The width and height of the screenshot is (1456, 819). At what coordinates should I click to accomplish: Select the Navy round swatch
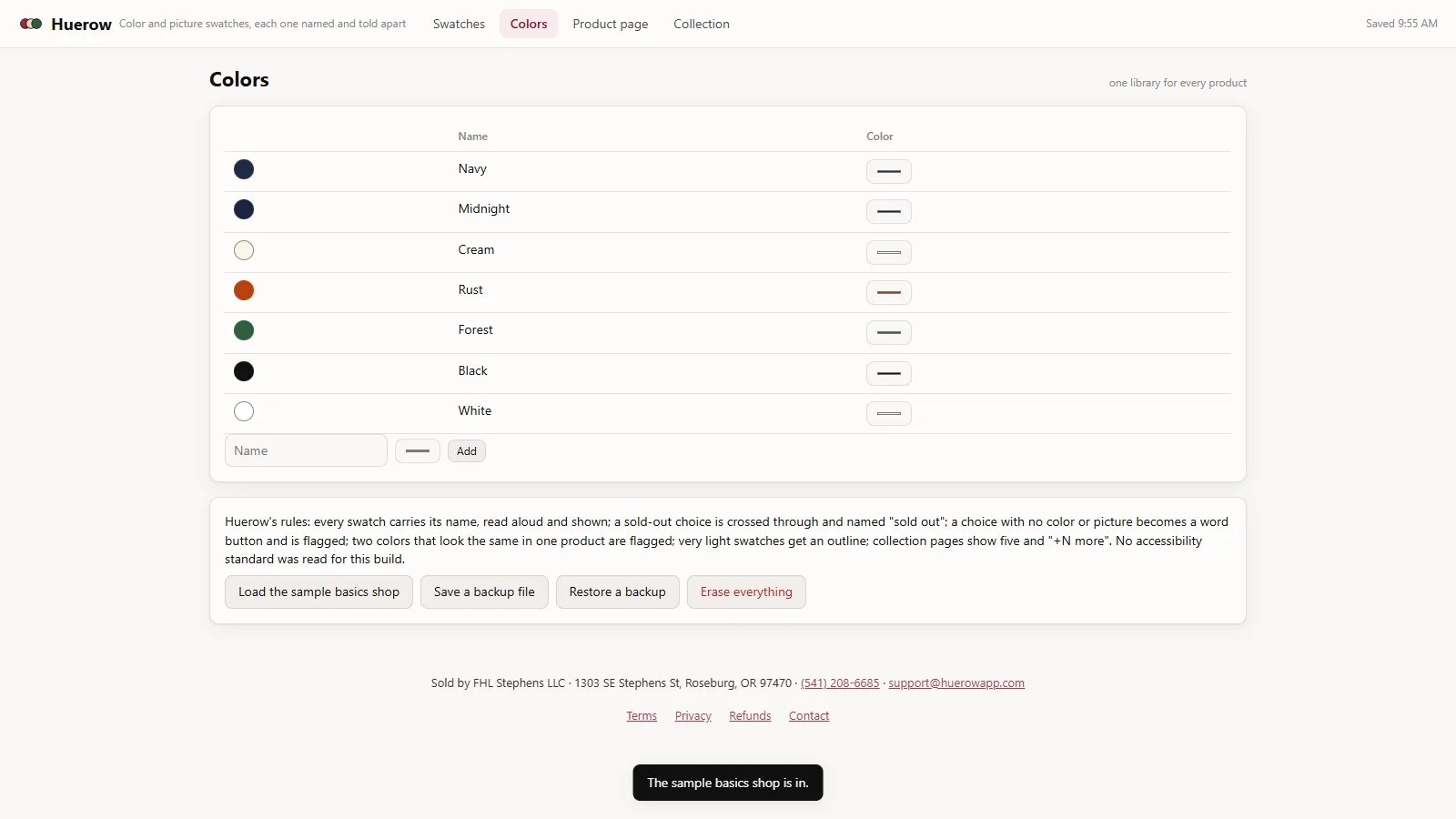coord(244,169)
